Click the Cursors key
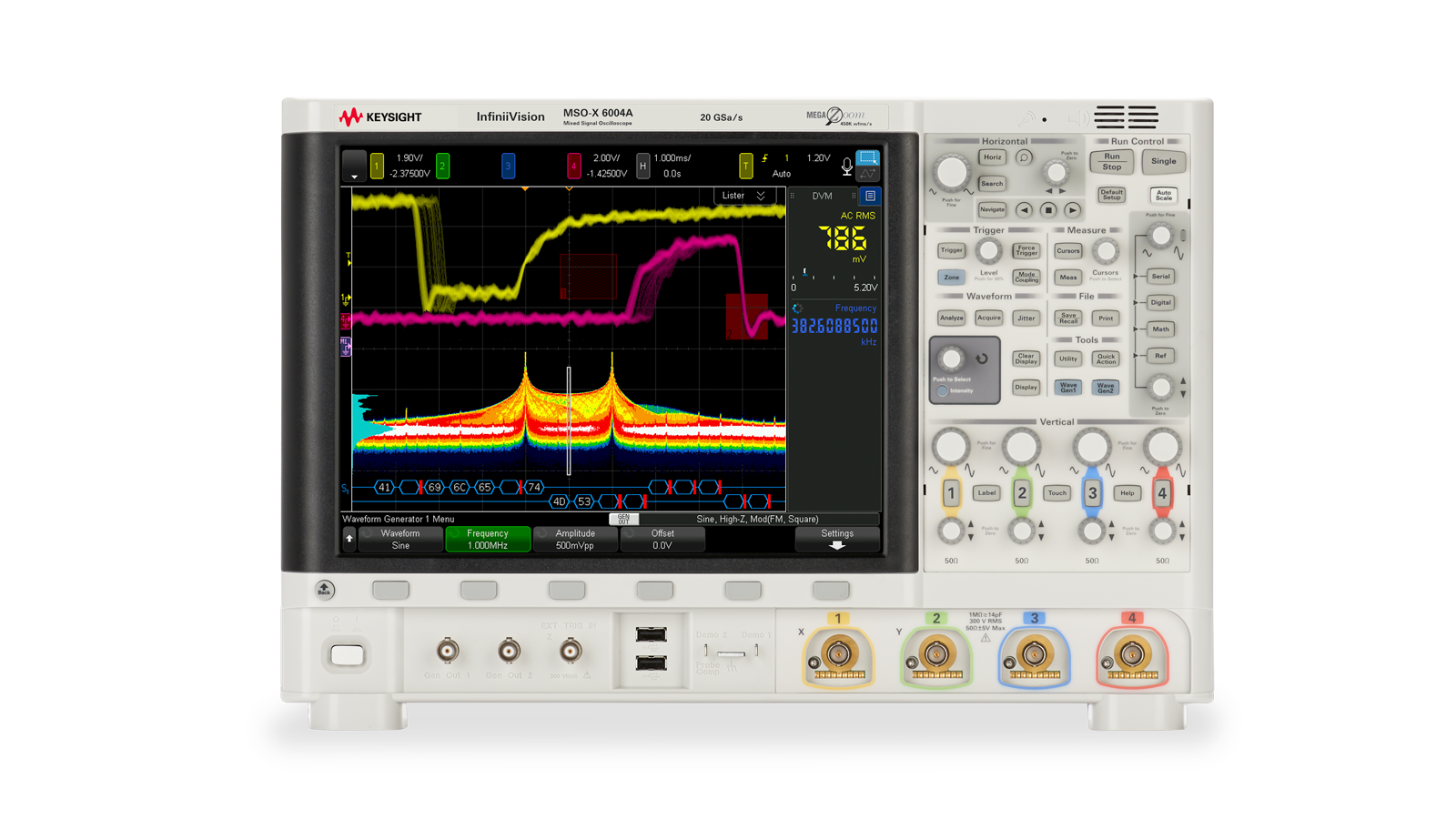The image size is (1456, 819). tap(1068, 251)
